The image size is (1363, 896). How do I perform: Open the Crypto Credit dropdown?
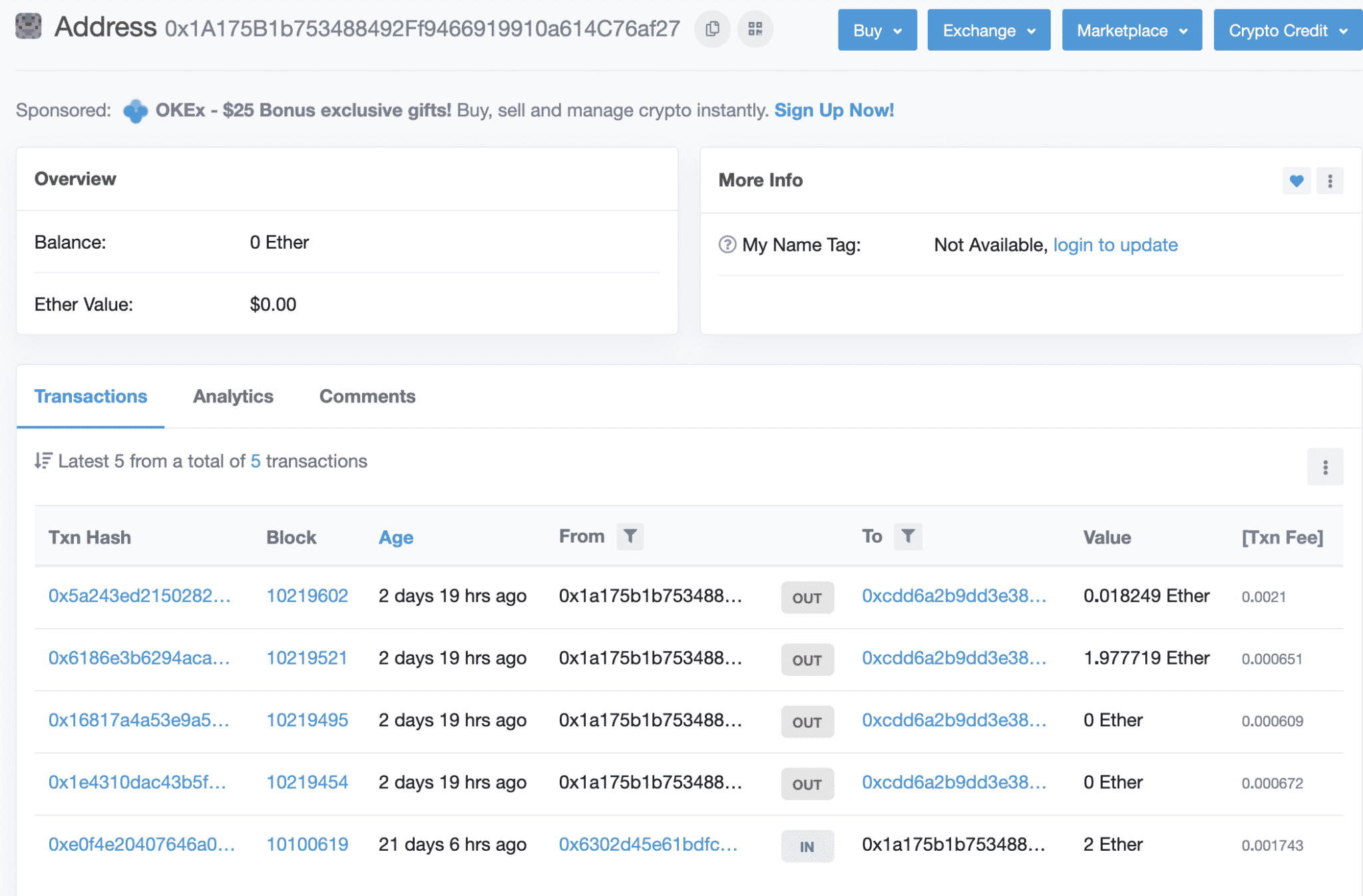(x=1288, y=30)
